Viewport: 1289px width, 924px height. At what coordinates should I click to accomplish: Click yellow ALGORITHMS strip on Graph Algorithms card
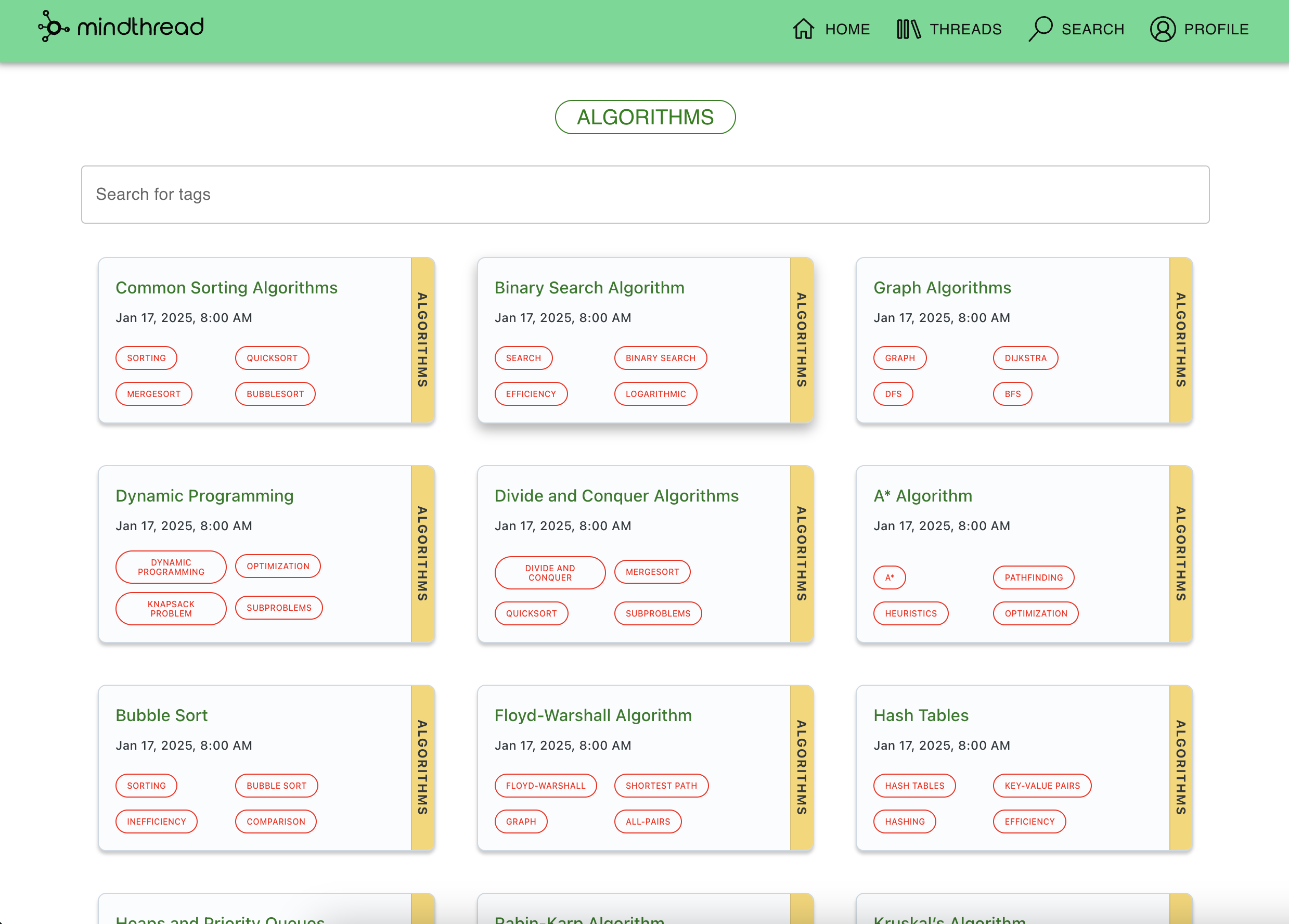tap(1180, 340)
